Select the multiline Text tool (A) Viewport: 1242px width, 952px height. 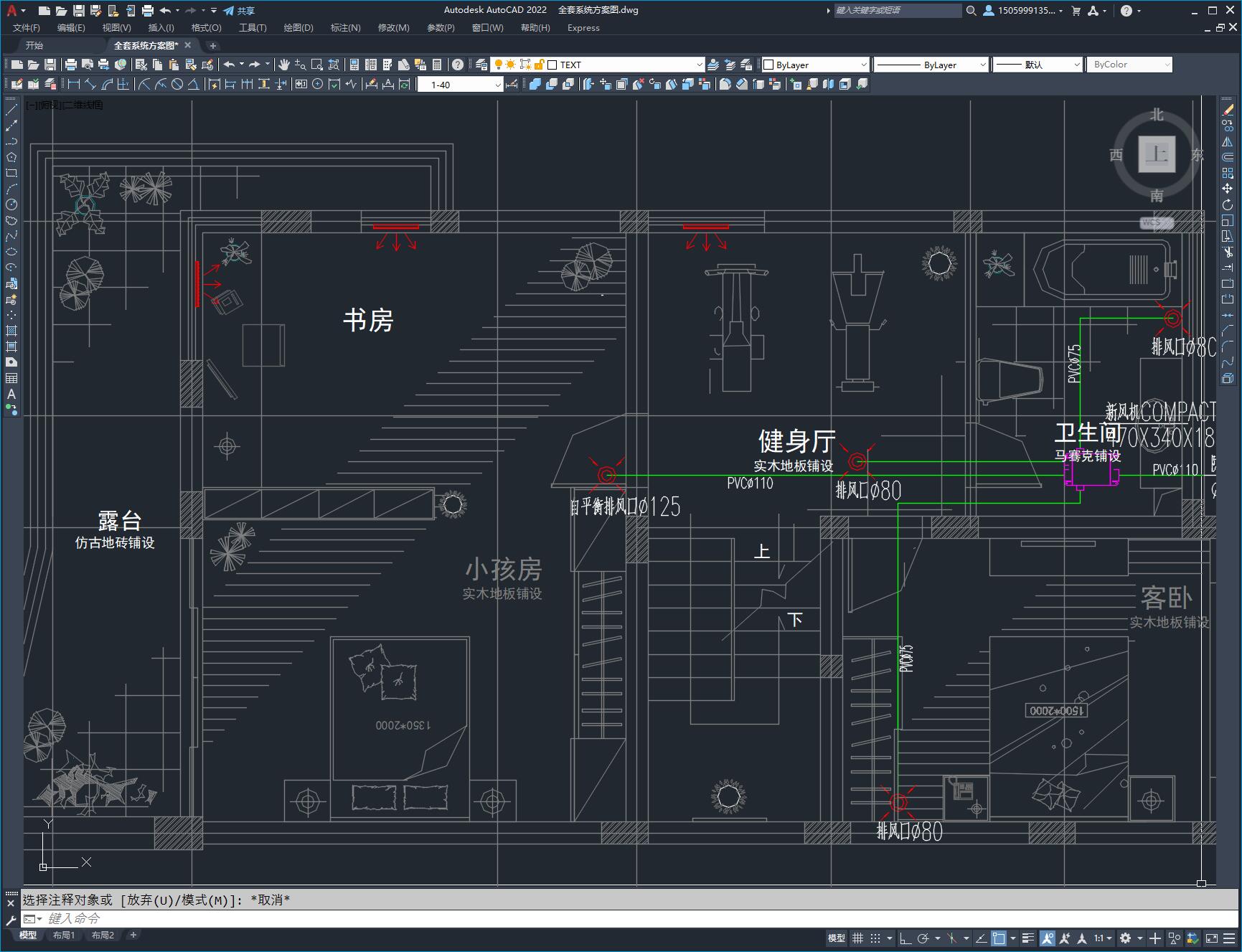(x=11, y=394)
